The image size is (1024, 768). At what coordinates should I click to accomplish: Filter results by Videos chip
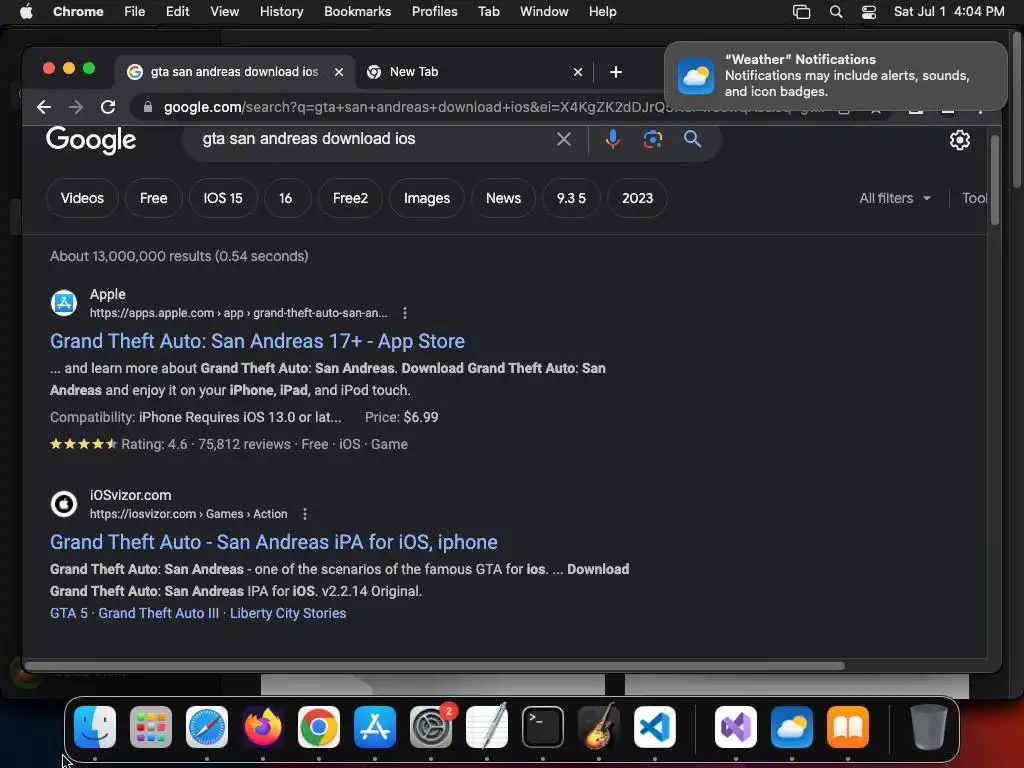(82, 199)
